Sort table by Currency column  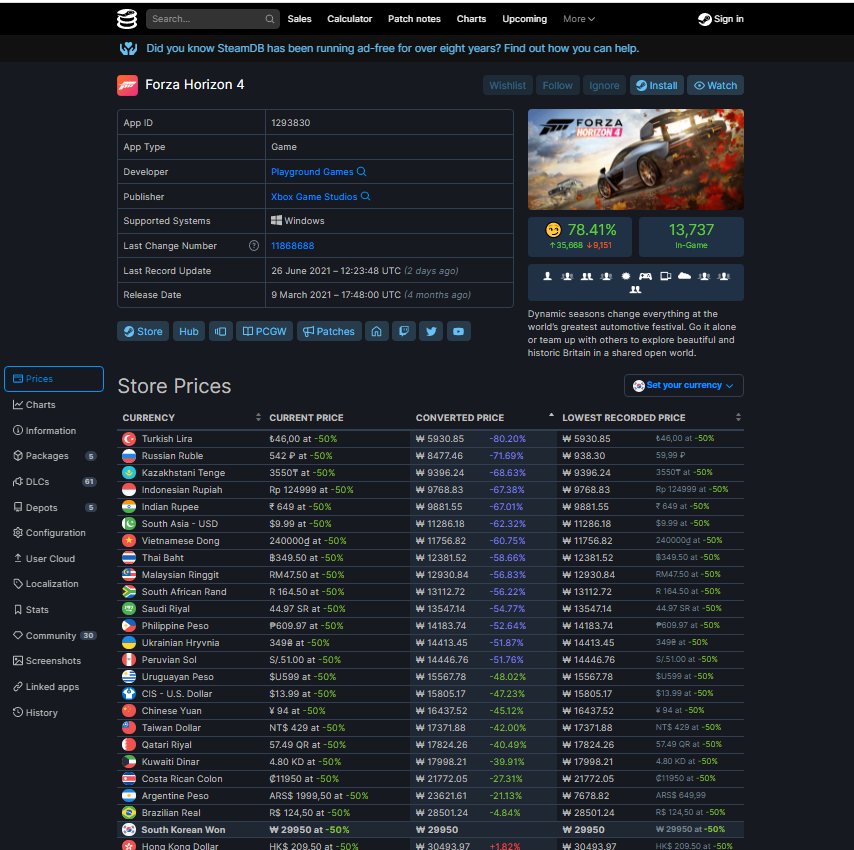tap(191, 418)
